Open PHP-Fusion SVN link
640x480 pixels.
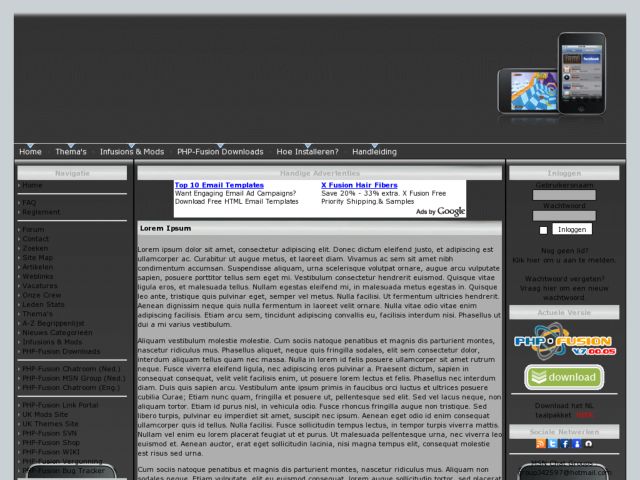coord(49,433)
